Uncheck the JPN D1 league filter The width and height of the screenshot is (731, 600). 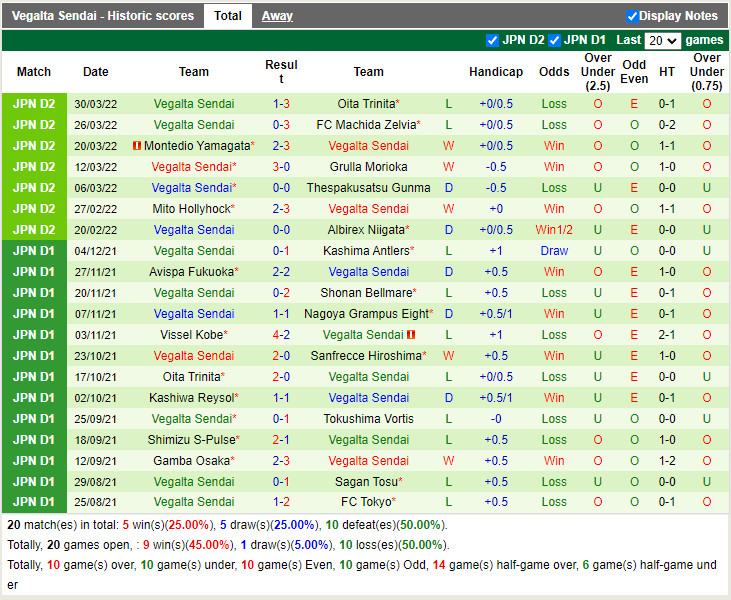554,41
